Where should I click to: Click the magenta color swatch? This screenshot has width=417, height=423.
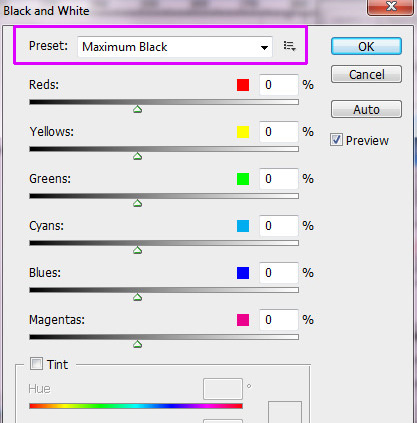[x=243, y=320]
